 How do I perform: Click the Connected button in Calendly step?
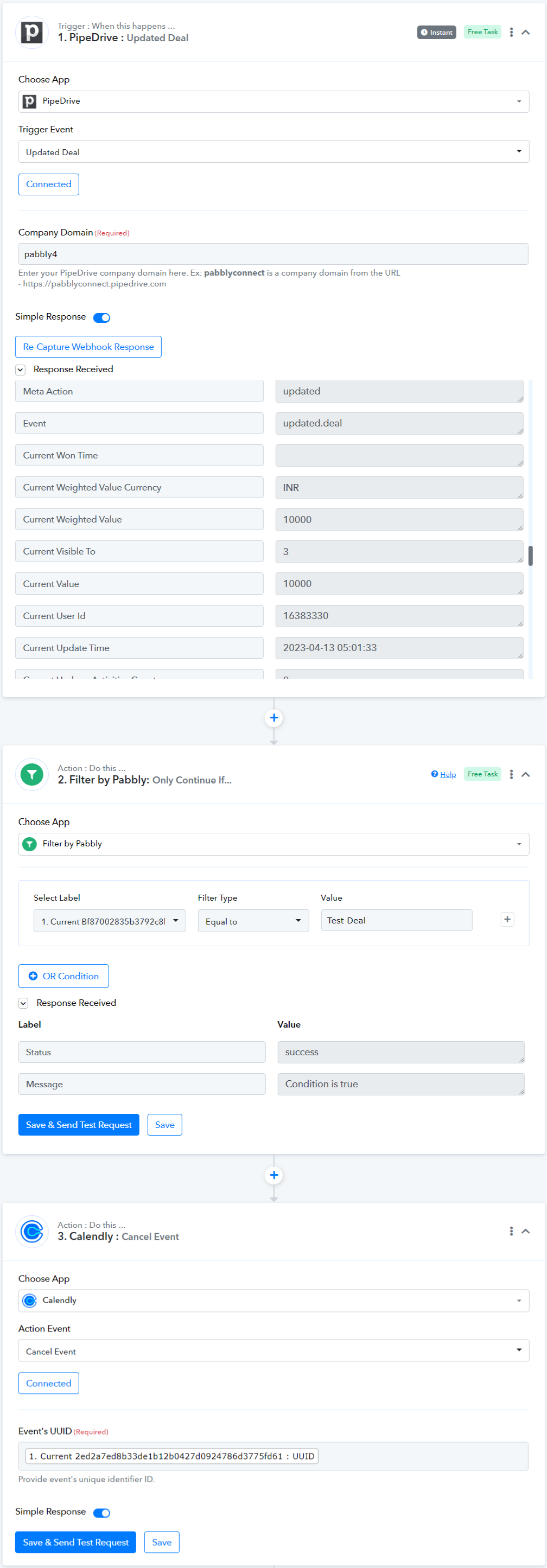(49, 1384)
